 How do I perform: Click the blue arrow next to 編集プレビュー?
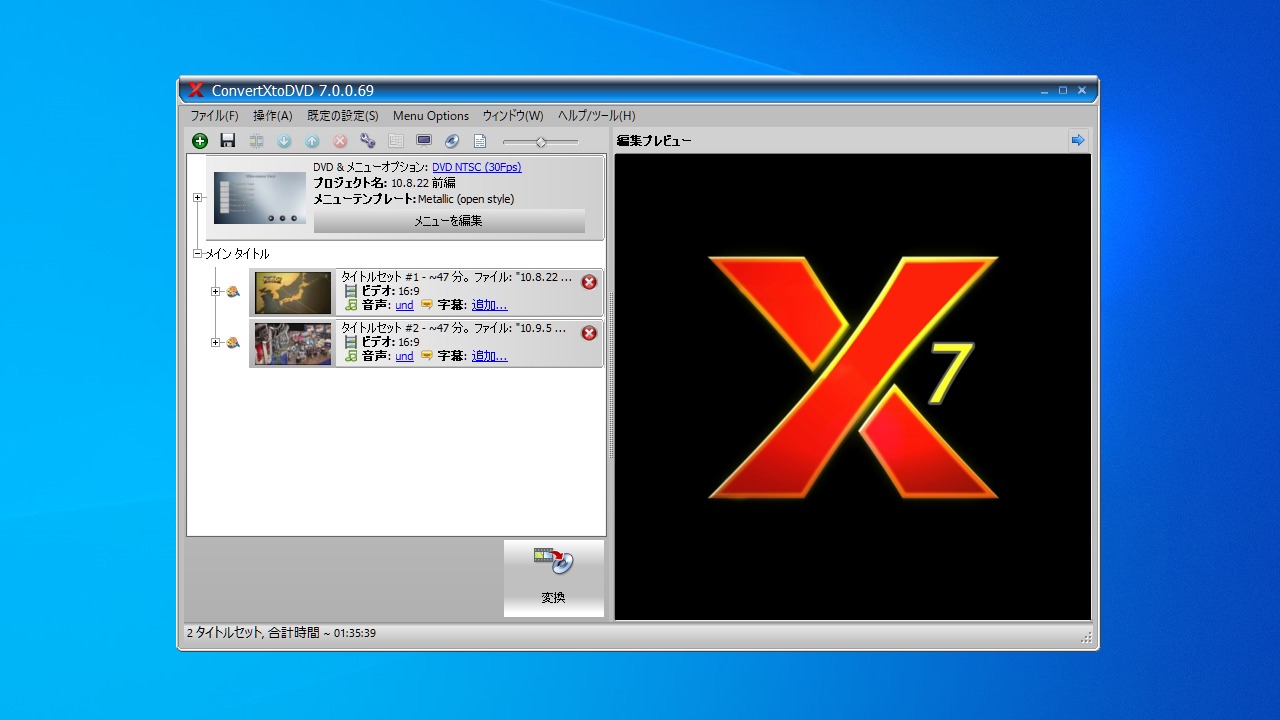point(1078,140)
